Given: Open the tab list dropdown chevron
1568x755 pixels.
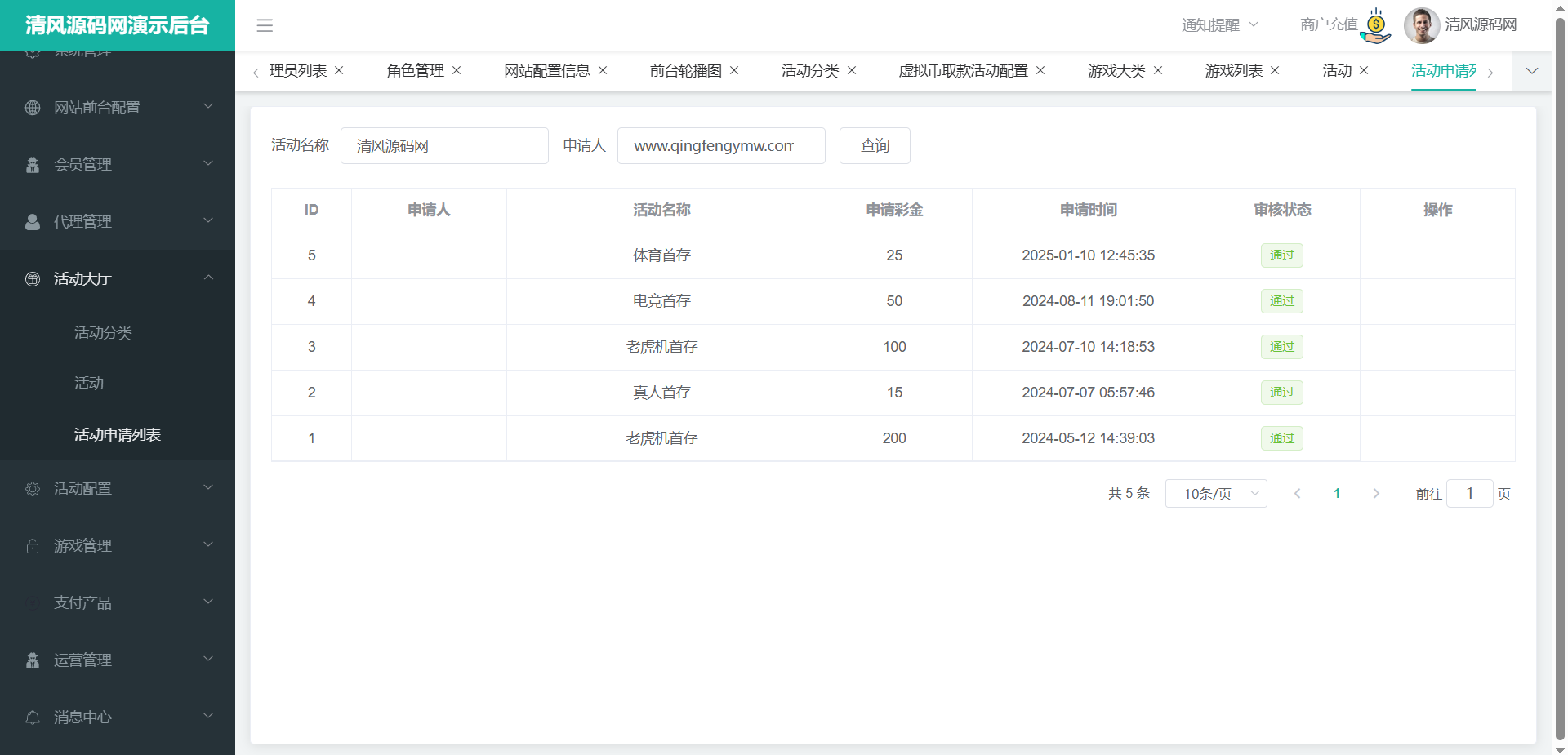Looking at the screenshot, I should (x=1532, y=71).
